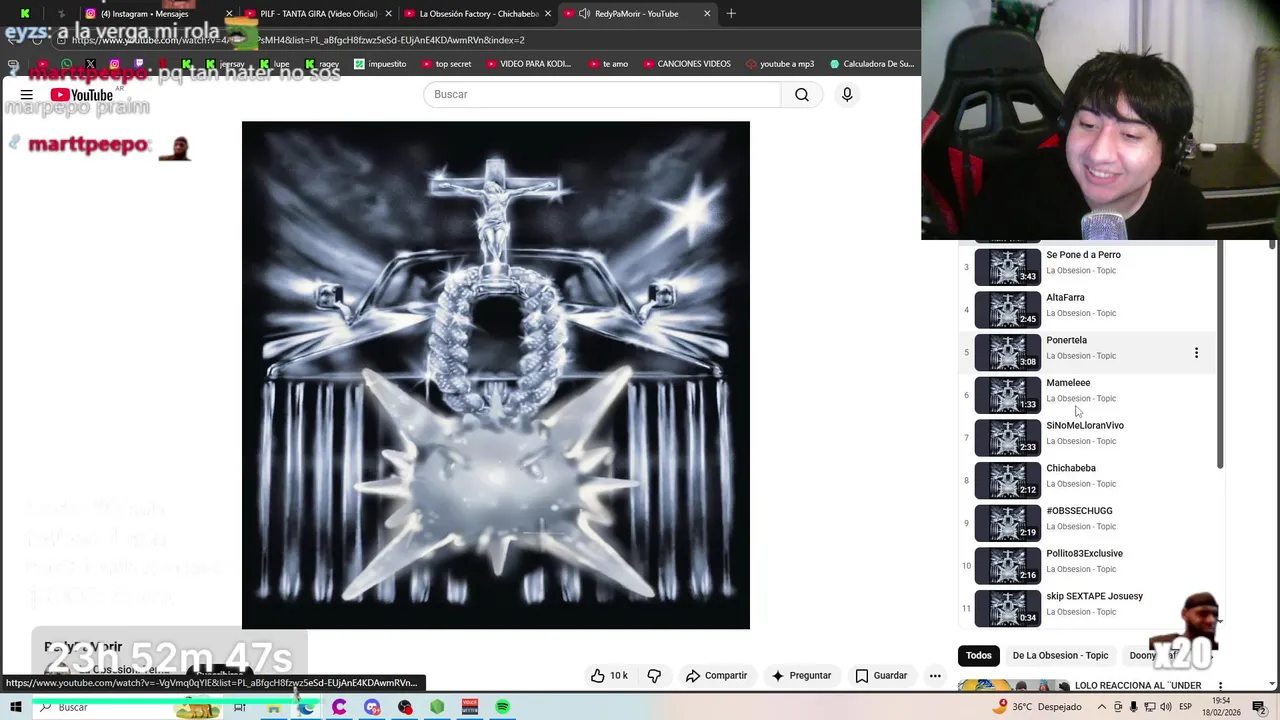1280x720 pixels.
Task: Select the RedyPaMorir - YouTube tab
Action: click(636, 14)
